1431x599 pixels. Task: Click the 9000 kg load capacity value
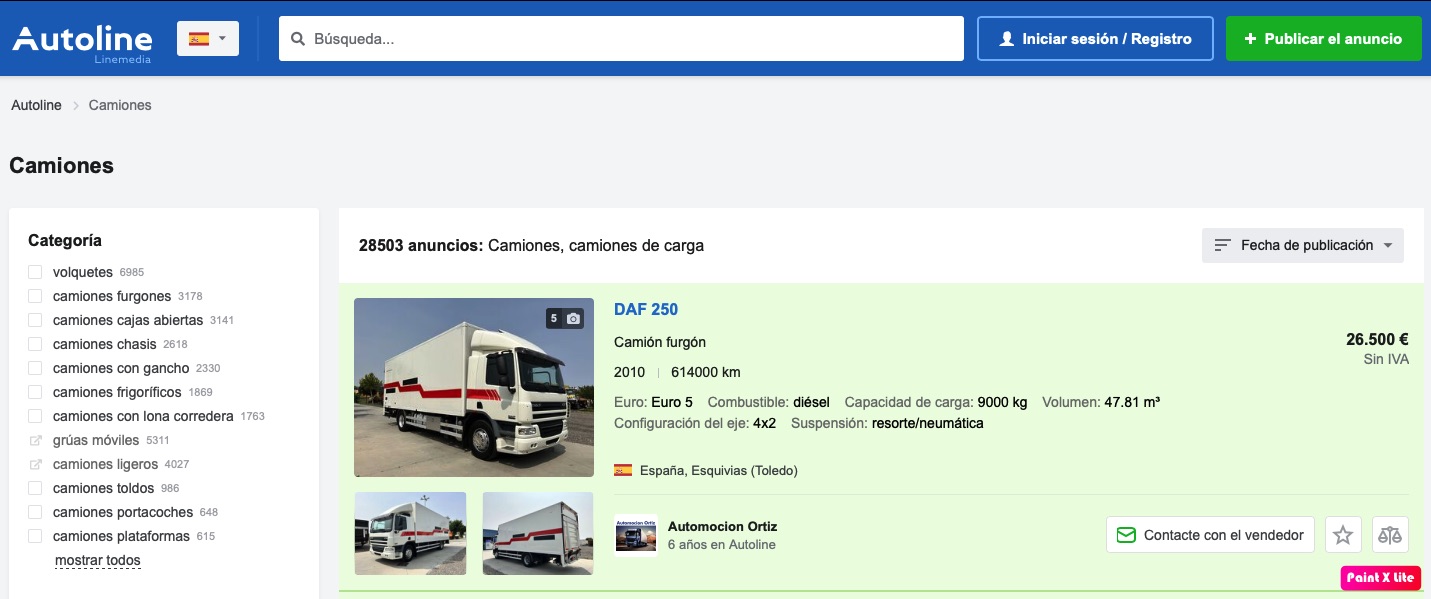click(x=1002, y=402)
